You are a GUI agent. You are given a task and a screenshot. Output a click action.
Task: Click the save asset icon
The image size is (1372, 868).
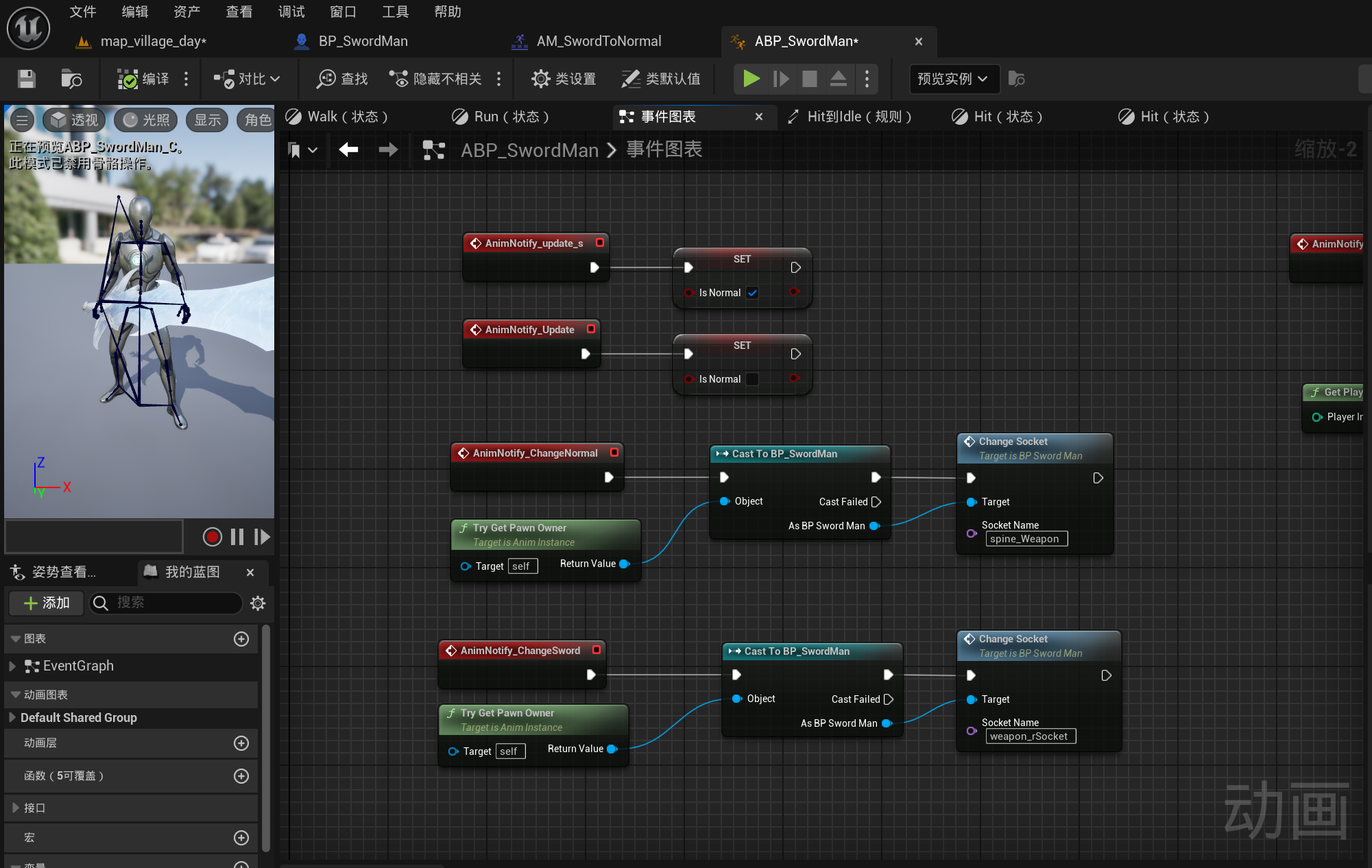click(26, 79)
